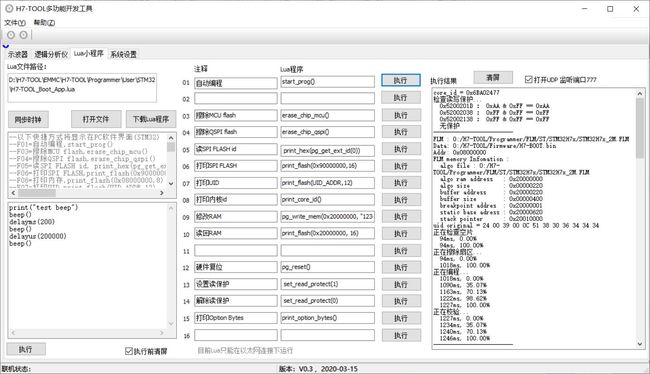This screenshot has width=650, height=374.
Task: Click 执行 button for empty row 16
Action: tap(401, 335)
